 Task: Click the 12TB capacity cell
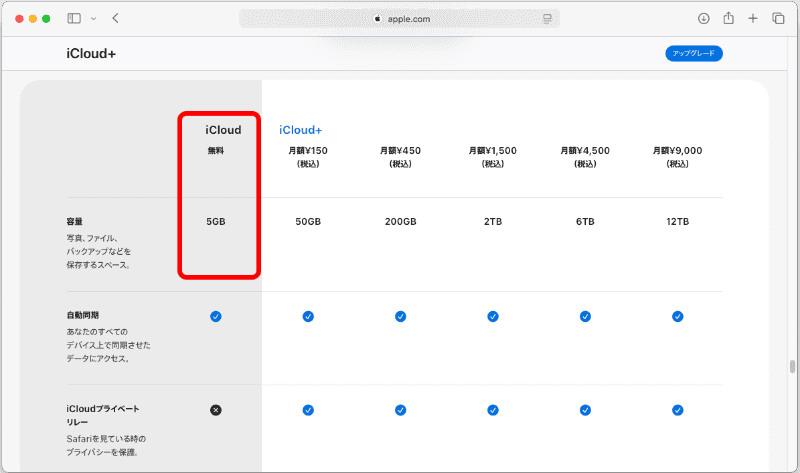678,221
